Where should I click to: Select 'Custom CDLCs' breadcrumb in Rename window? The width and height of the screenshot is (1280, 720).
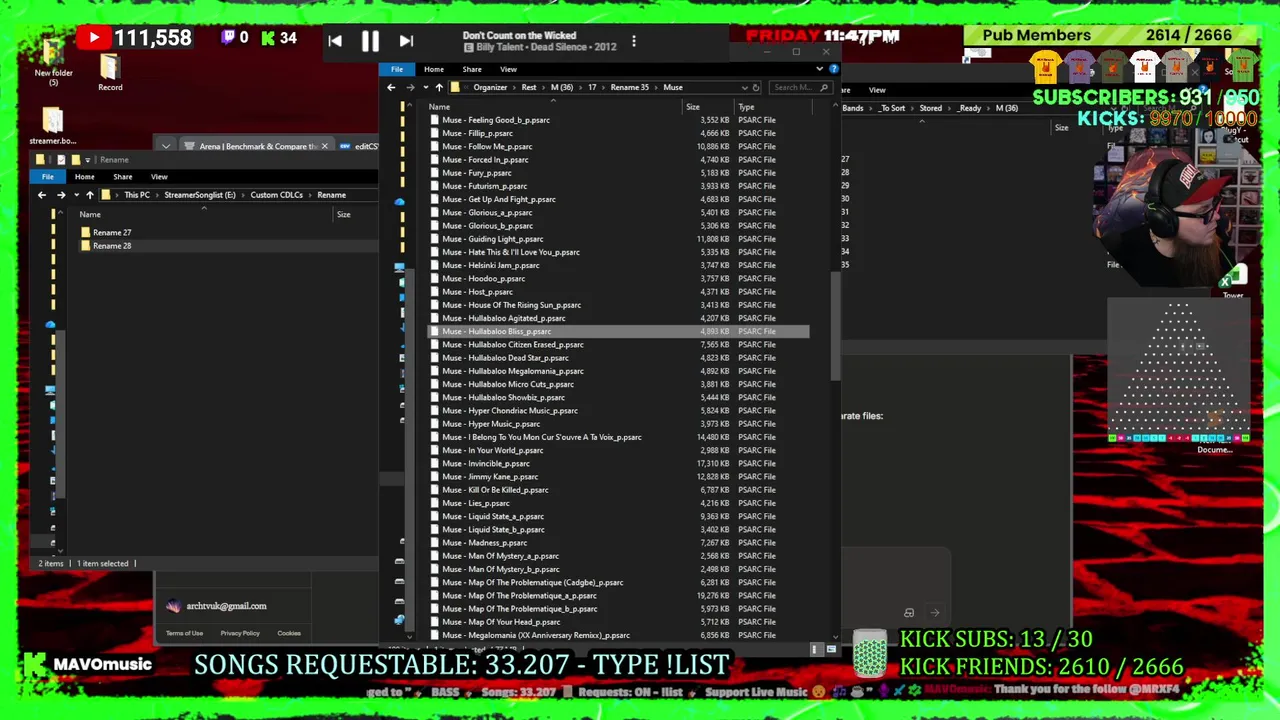click(276, 195)
